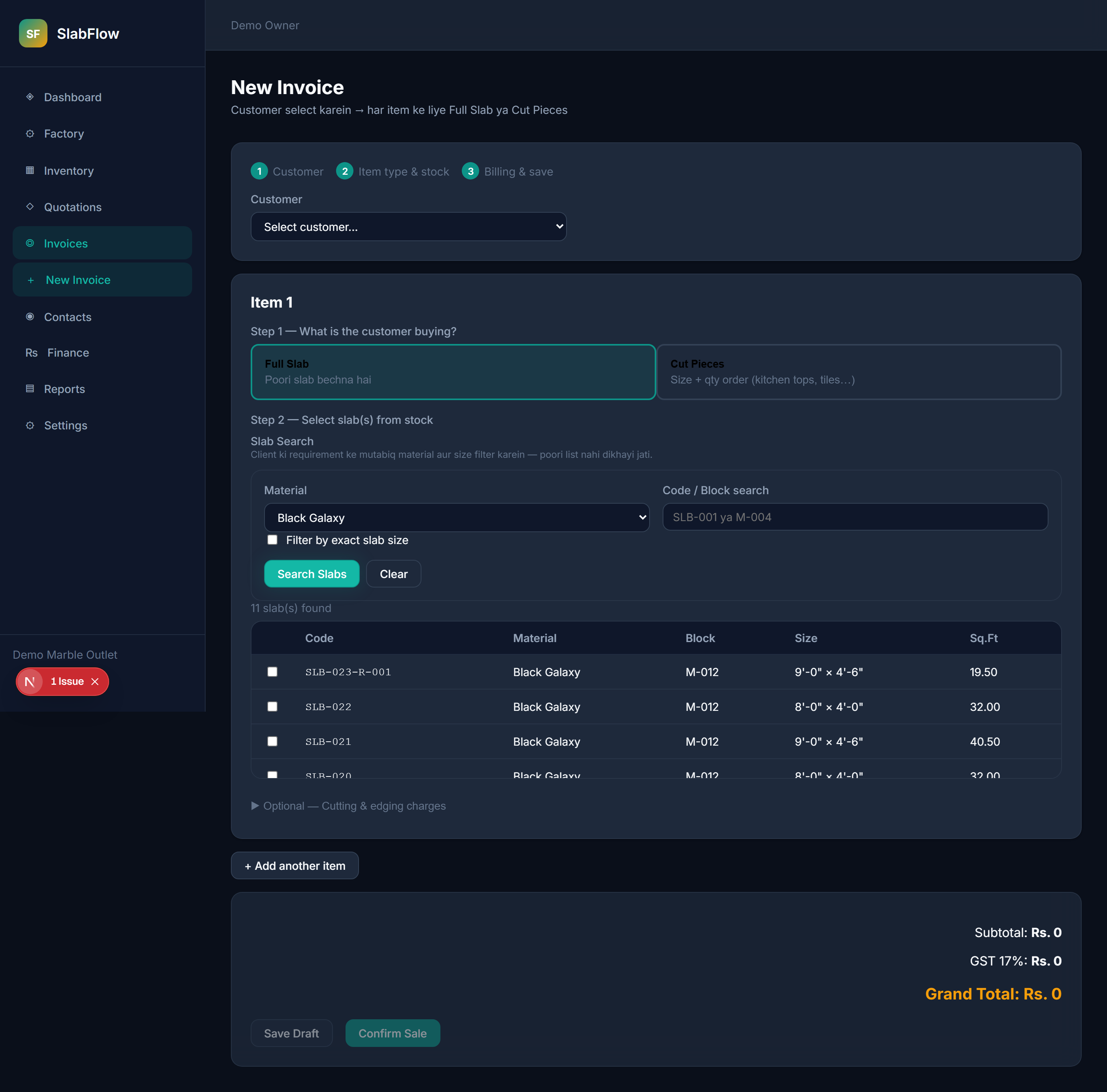Click the Dashboard diamond icon
The image size is (1107, 1092).
30,97
